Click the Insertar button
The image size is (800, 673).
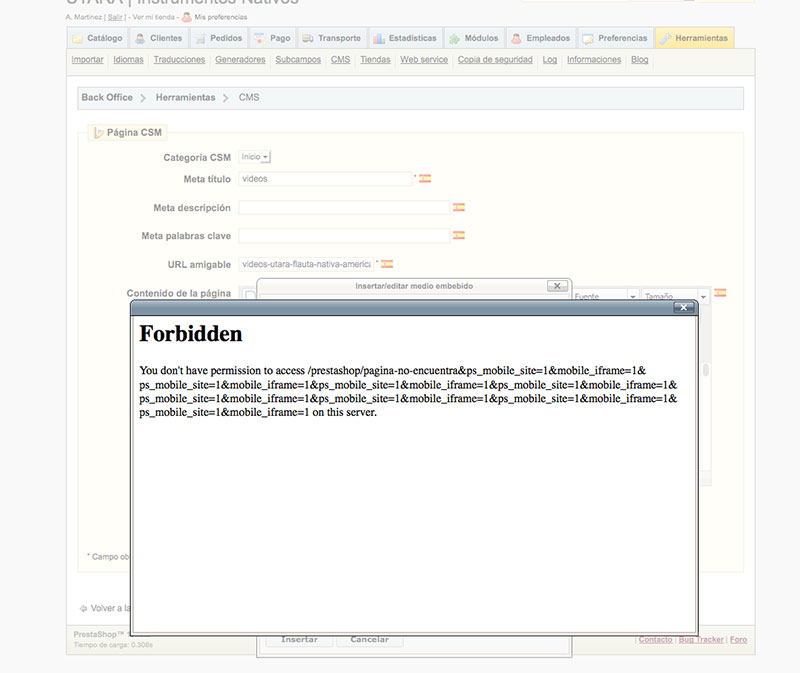(x=299, y=640)
